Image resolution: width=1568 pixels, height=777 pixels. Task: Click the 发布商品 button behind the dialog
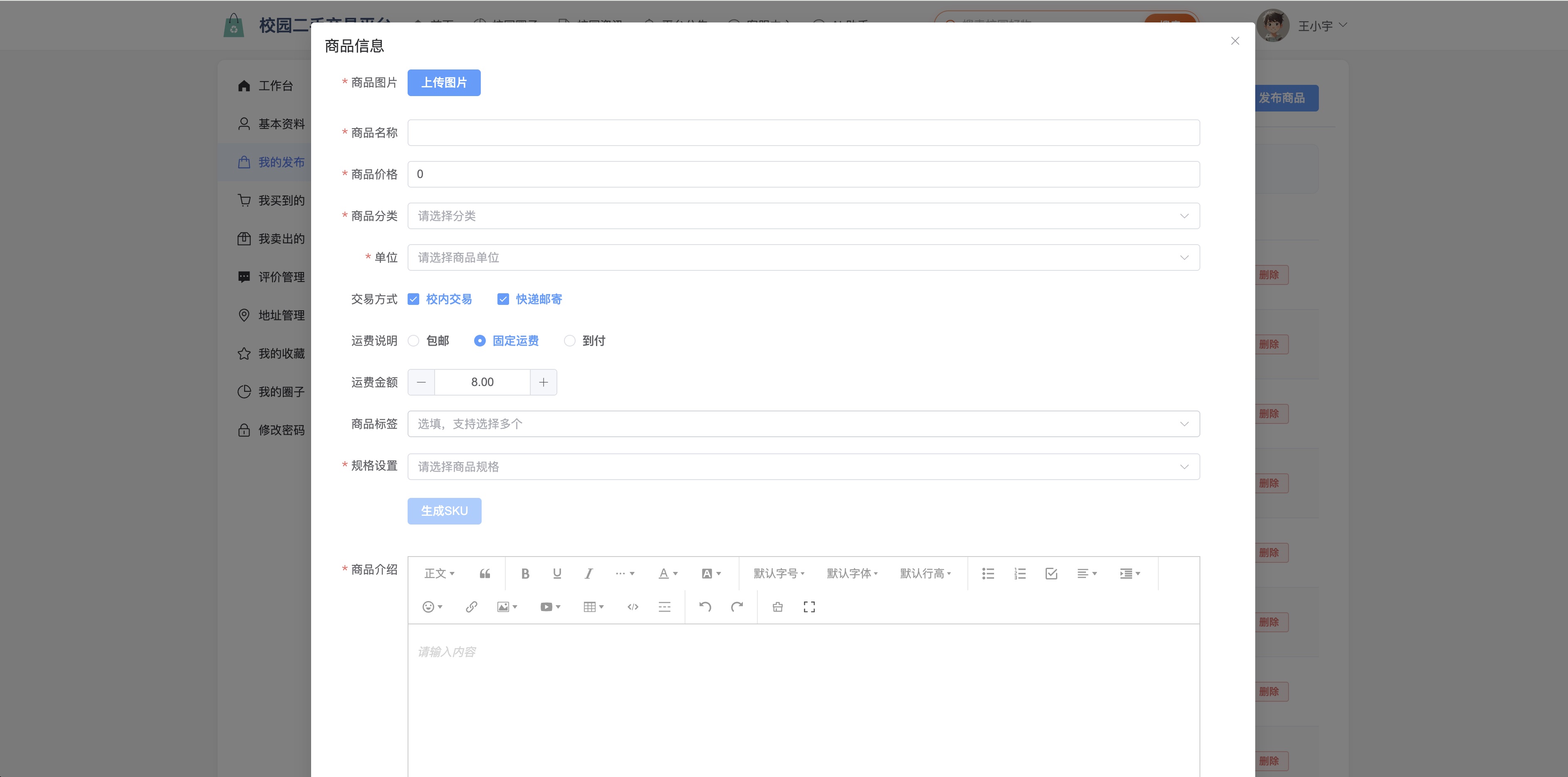coord(1287,98)
